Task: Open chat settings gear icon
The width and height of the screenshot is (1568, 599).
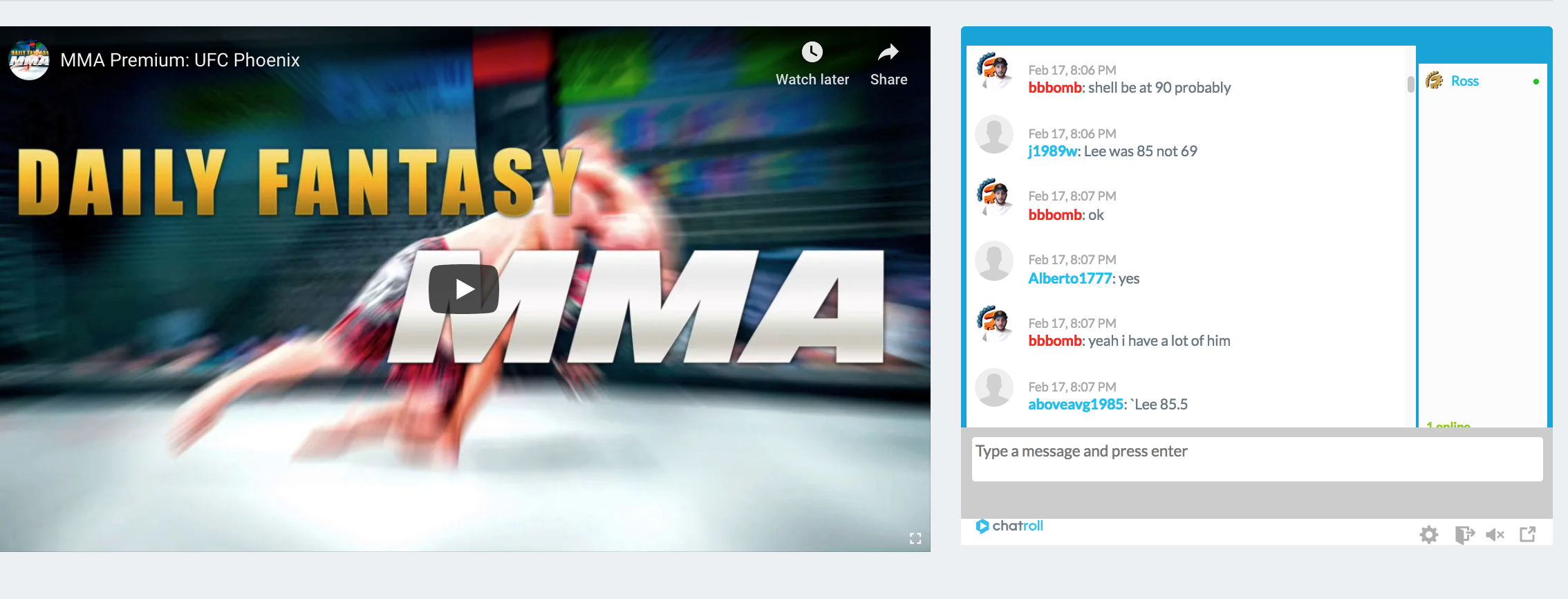Action: (1429, 534)
